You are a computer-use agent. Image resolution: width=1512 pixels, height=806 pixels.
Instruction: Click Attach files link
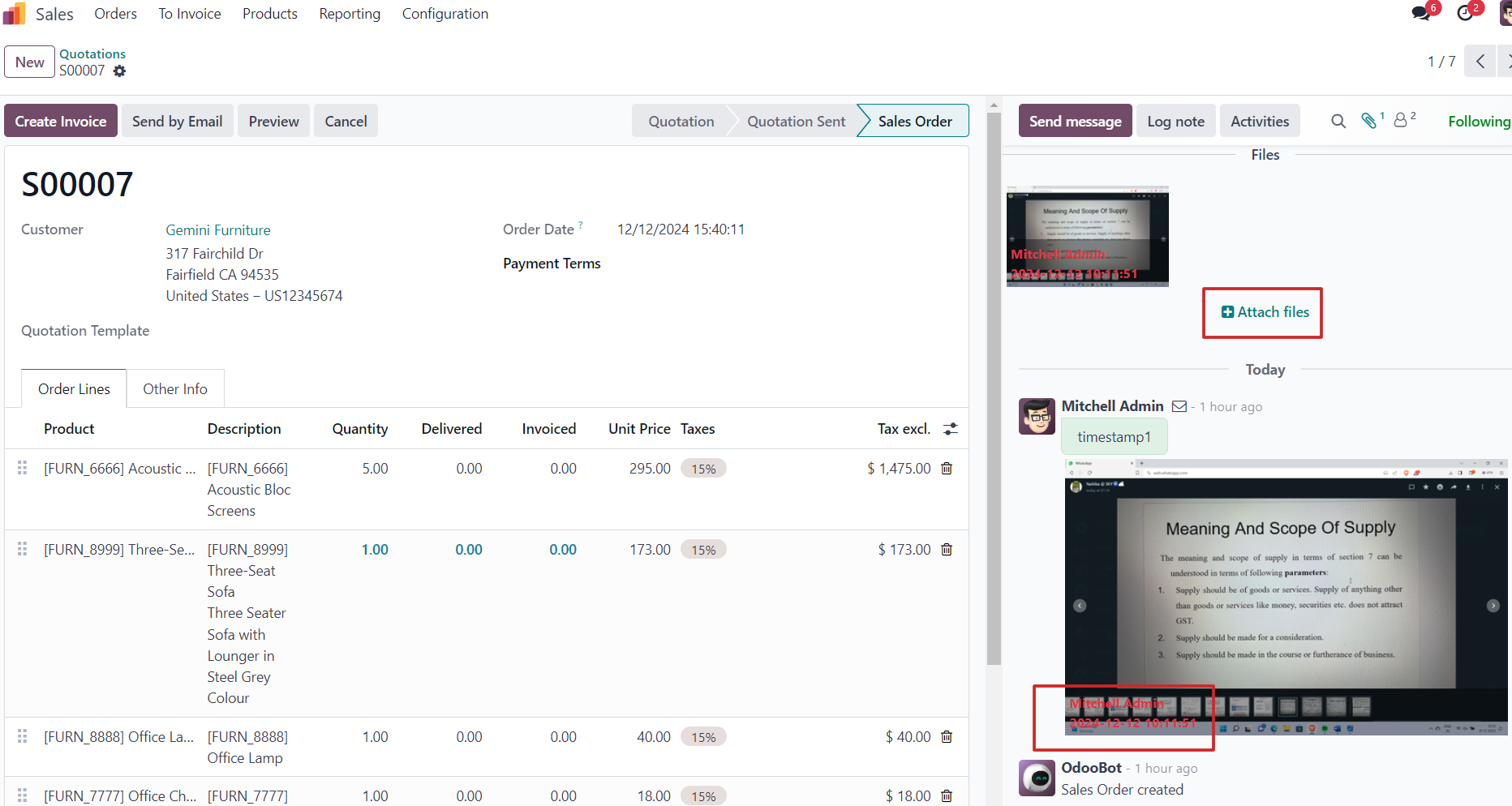(1265, 312)
